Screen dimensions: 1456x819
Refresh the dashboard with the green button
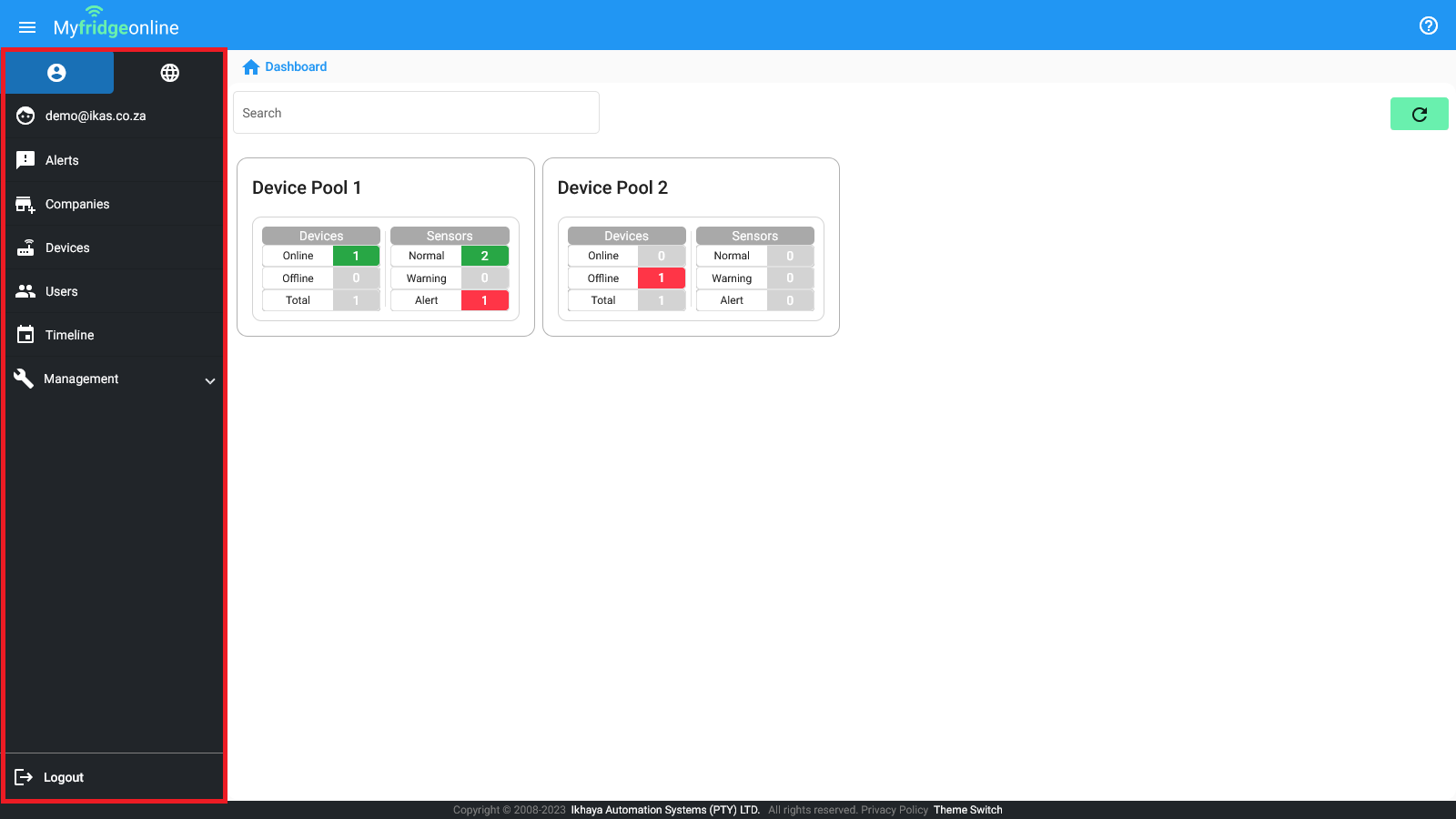click(x=1419, y=114)
